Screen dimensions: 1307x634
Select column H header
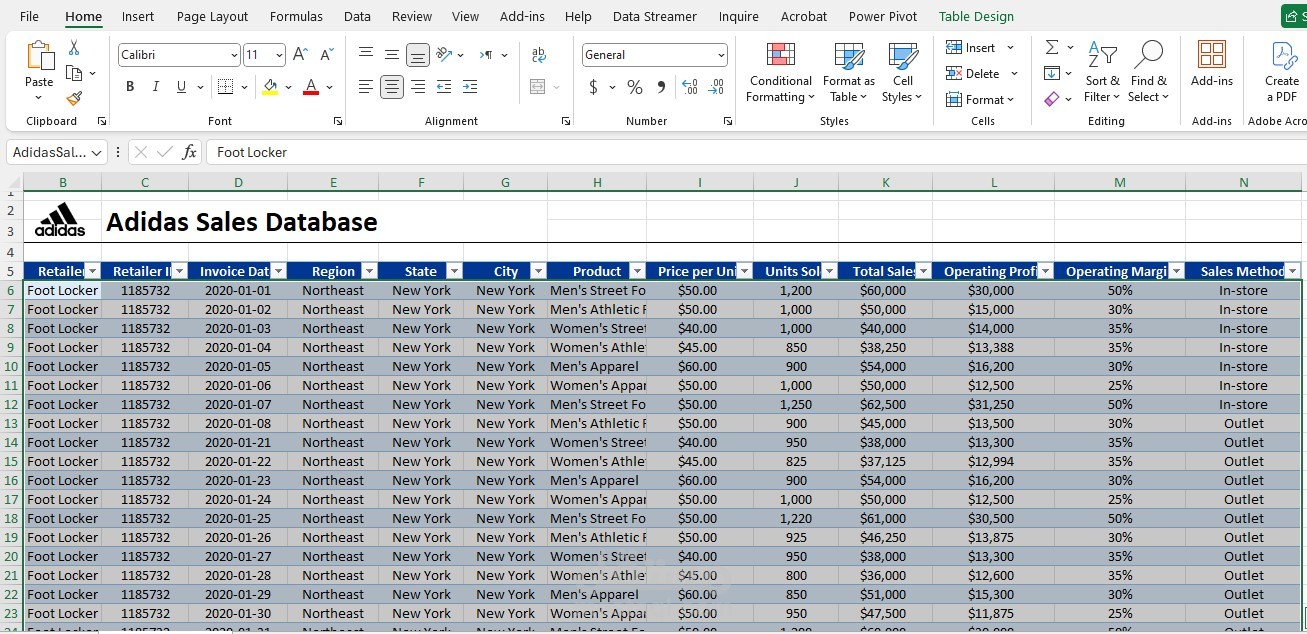click(597, 182)
